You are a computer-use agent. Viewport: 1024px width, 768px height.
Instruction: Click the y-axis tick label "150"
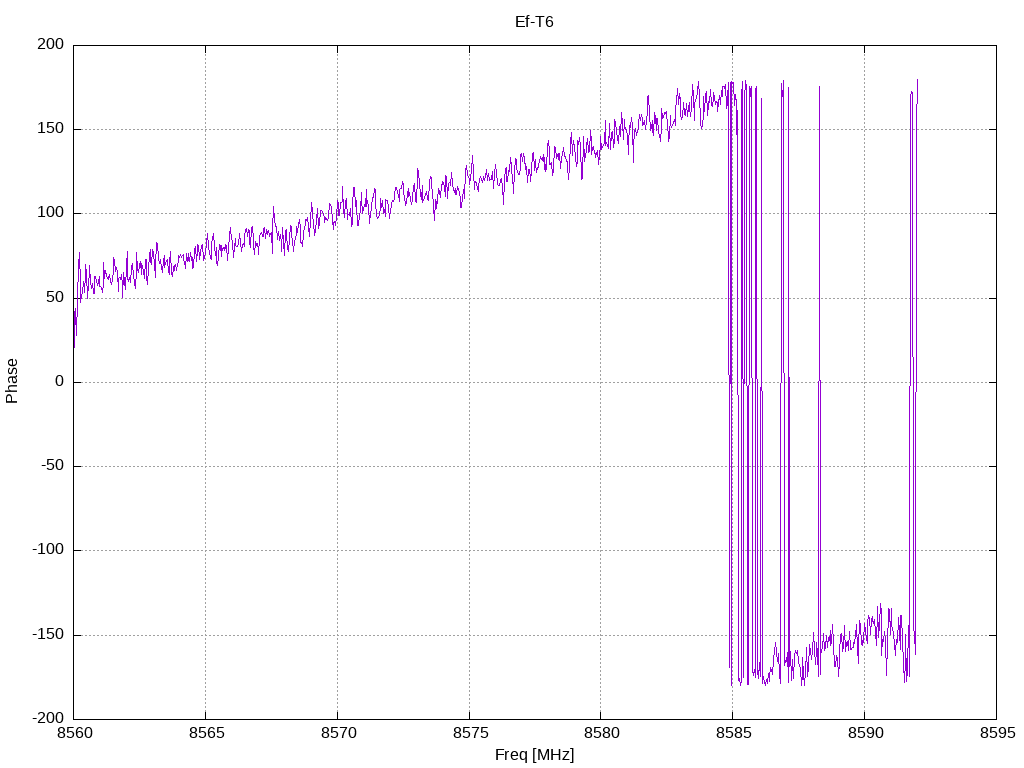tap(51, 129)
